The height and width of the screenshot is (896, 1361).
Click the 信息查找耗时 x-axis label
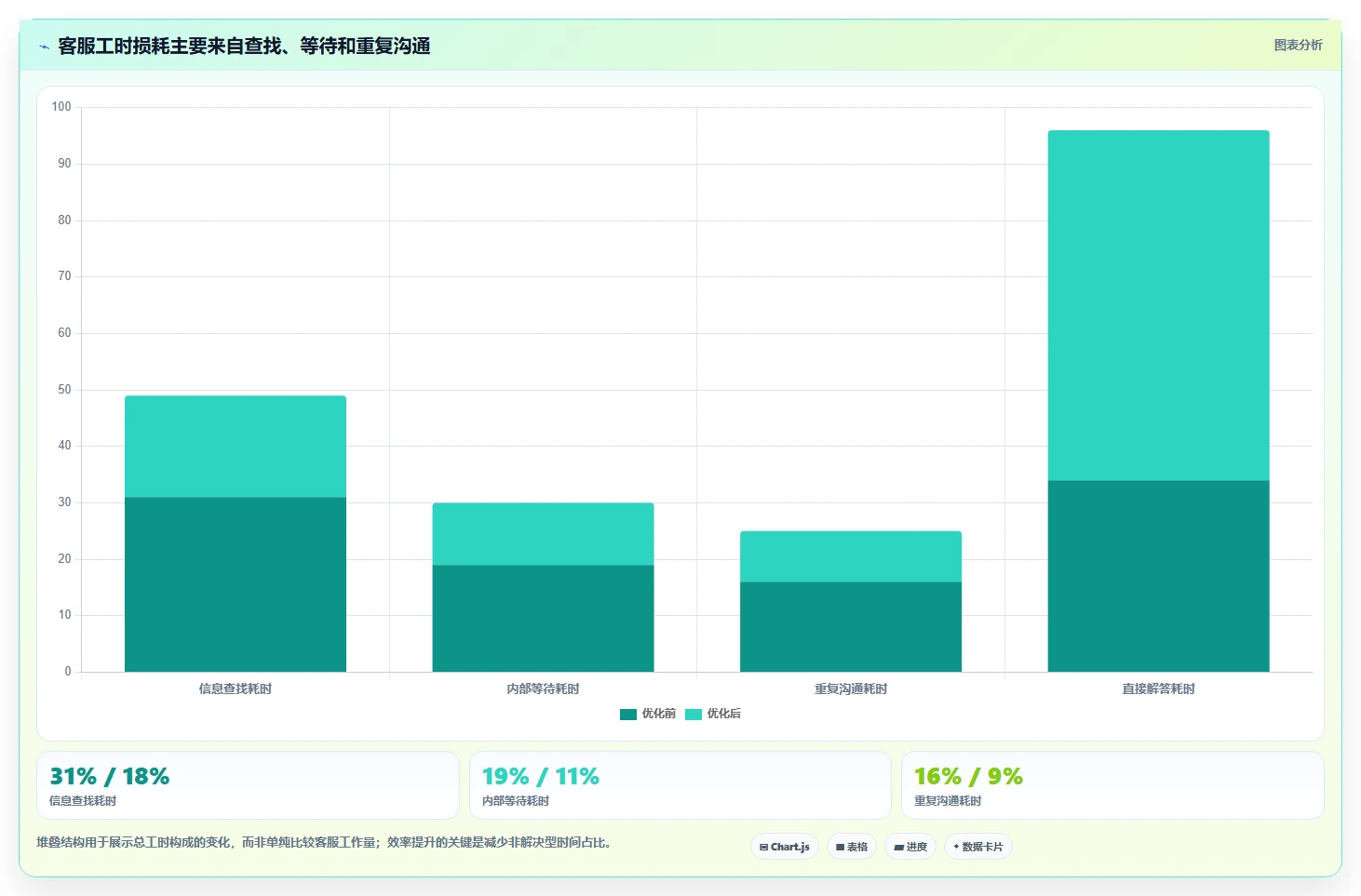(236, 689)
